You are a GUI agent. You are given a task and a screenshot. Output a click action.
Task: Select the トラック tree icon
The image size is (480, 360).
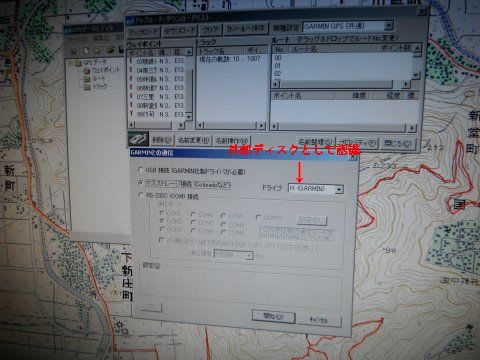87,87
